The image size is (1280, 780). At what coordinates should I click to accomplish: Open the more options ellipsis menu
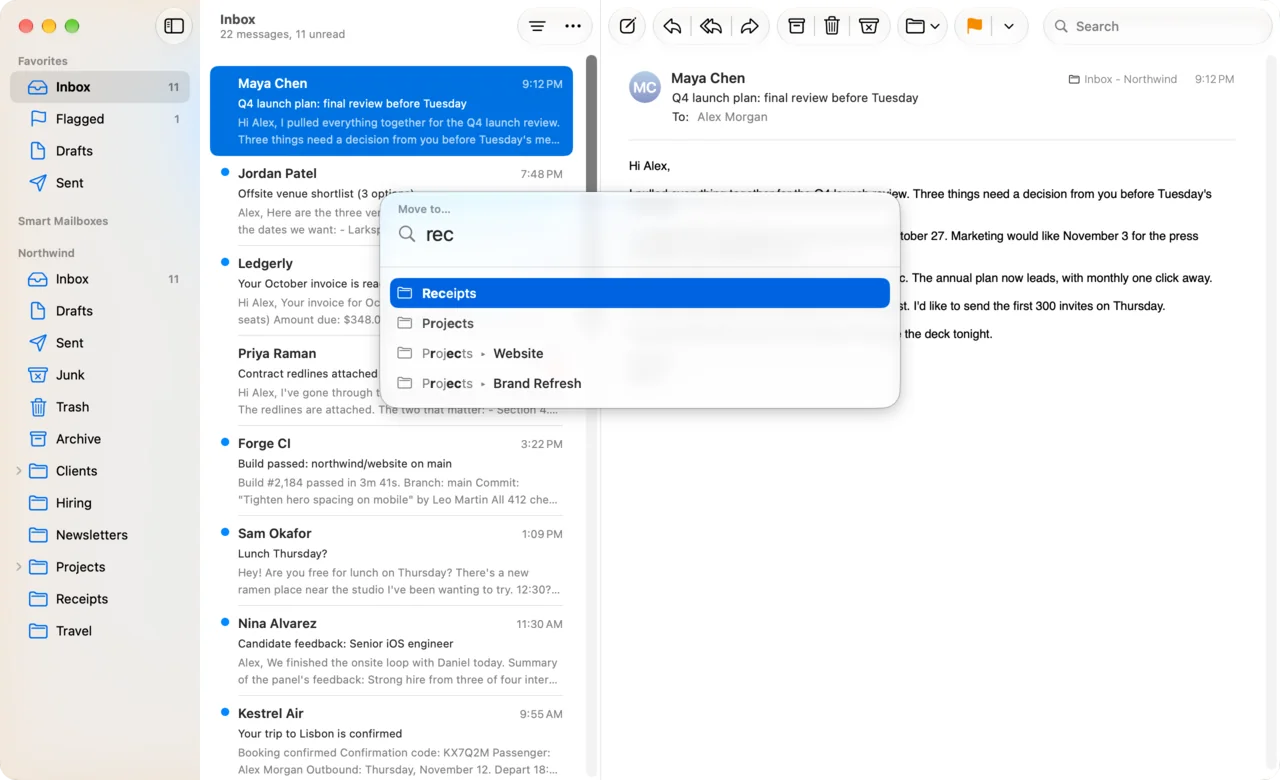click(573, 26)
